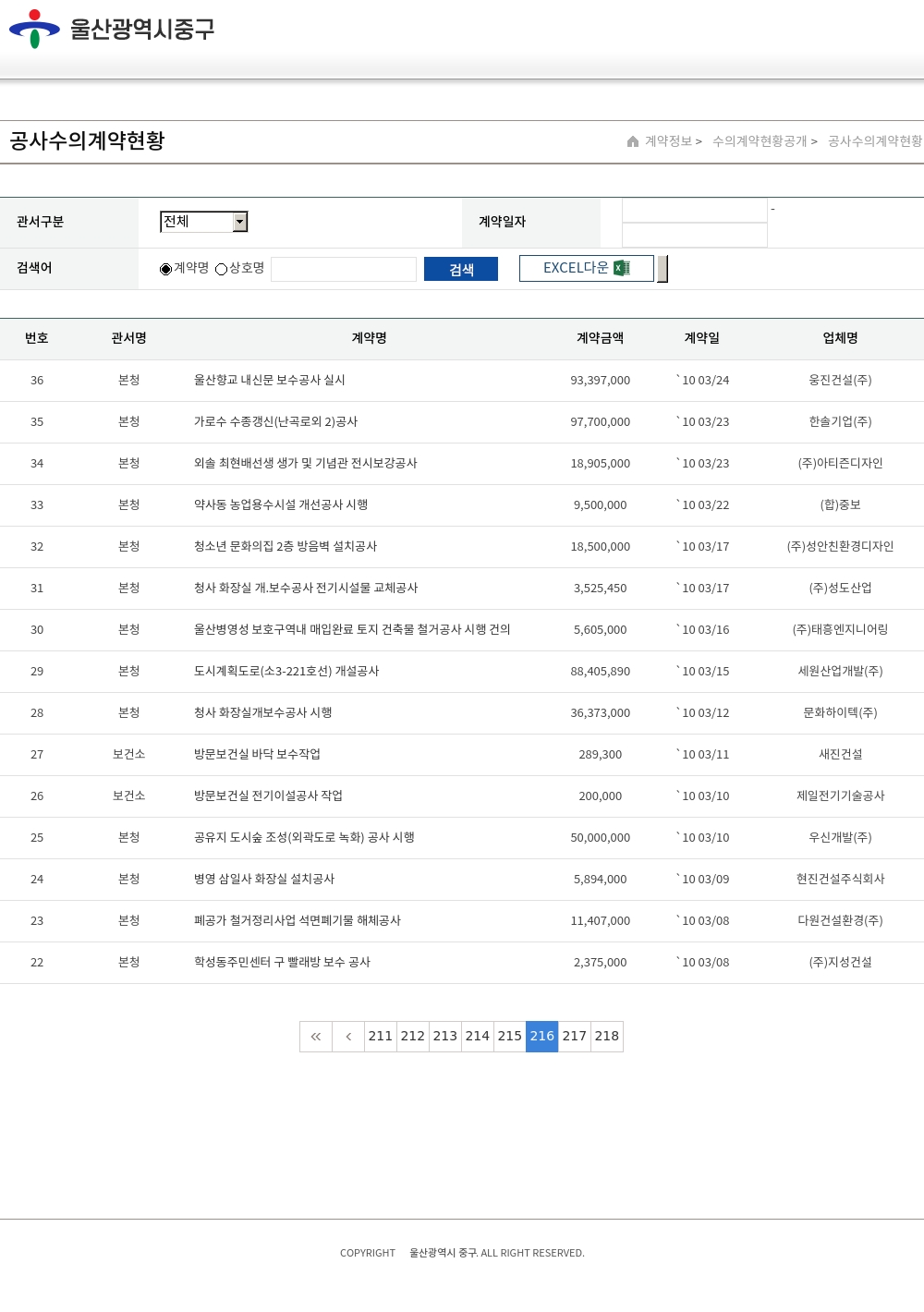This screenshot has height=1312, width=924.
Task: Go to page 211
Action: click(381, 1037)
